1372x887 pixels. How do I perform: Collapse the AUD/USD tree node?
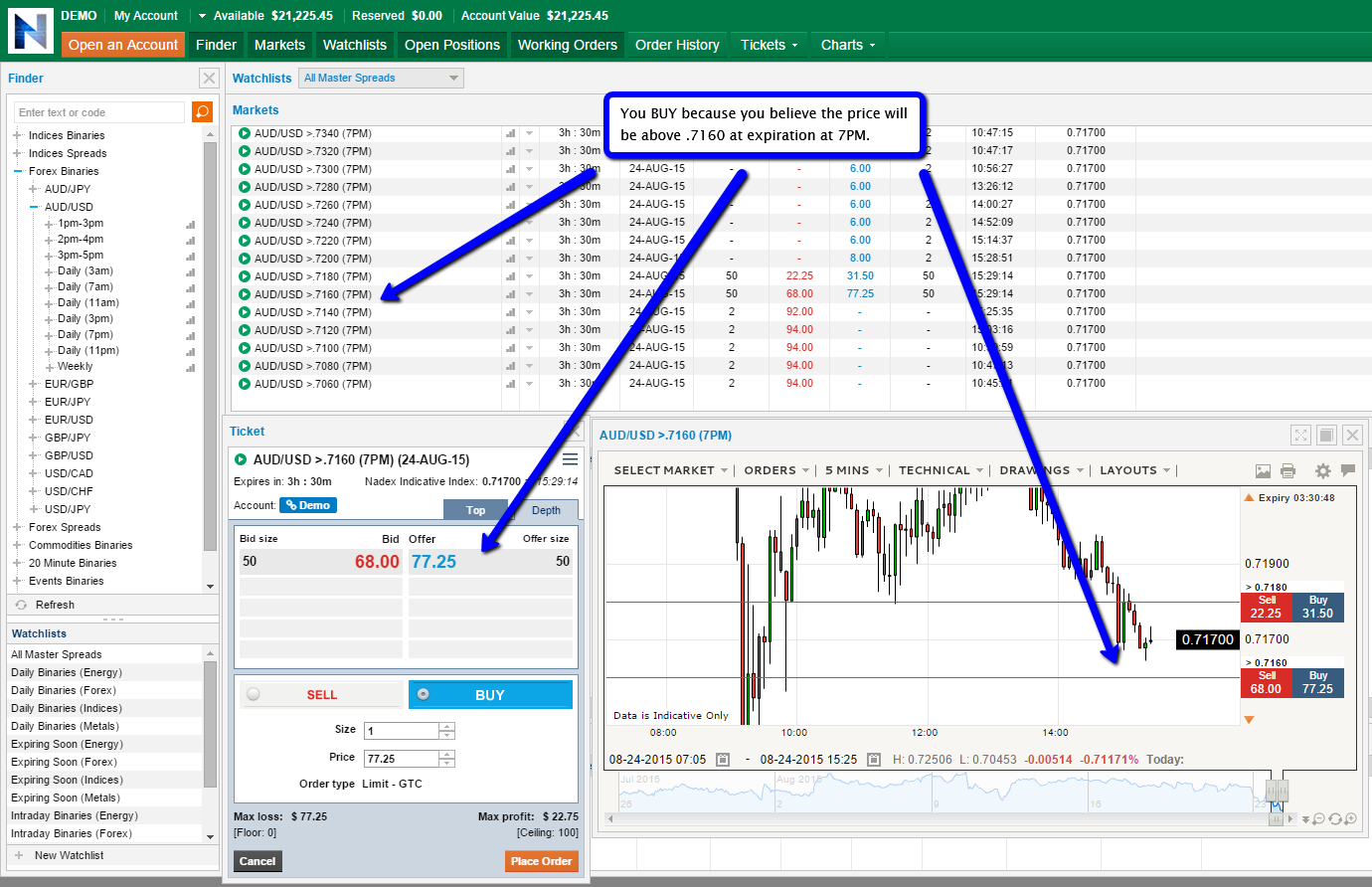[33, 207]
